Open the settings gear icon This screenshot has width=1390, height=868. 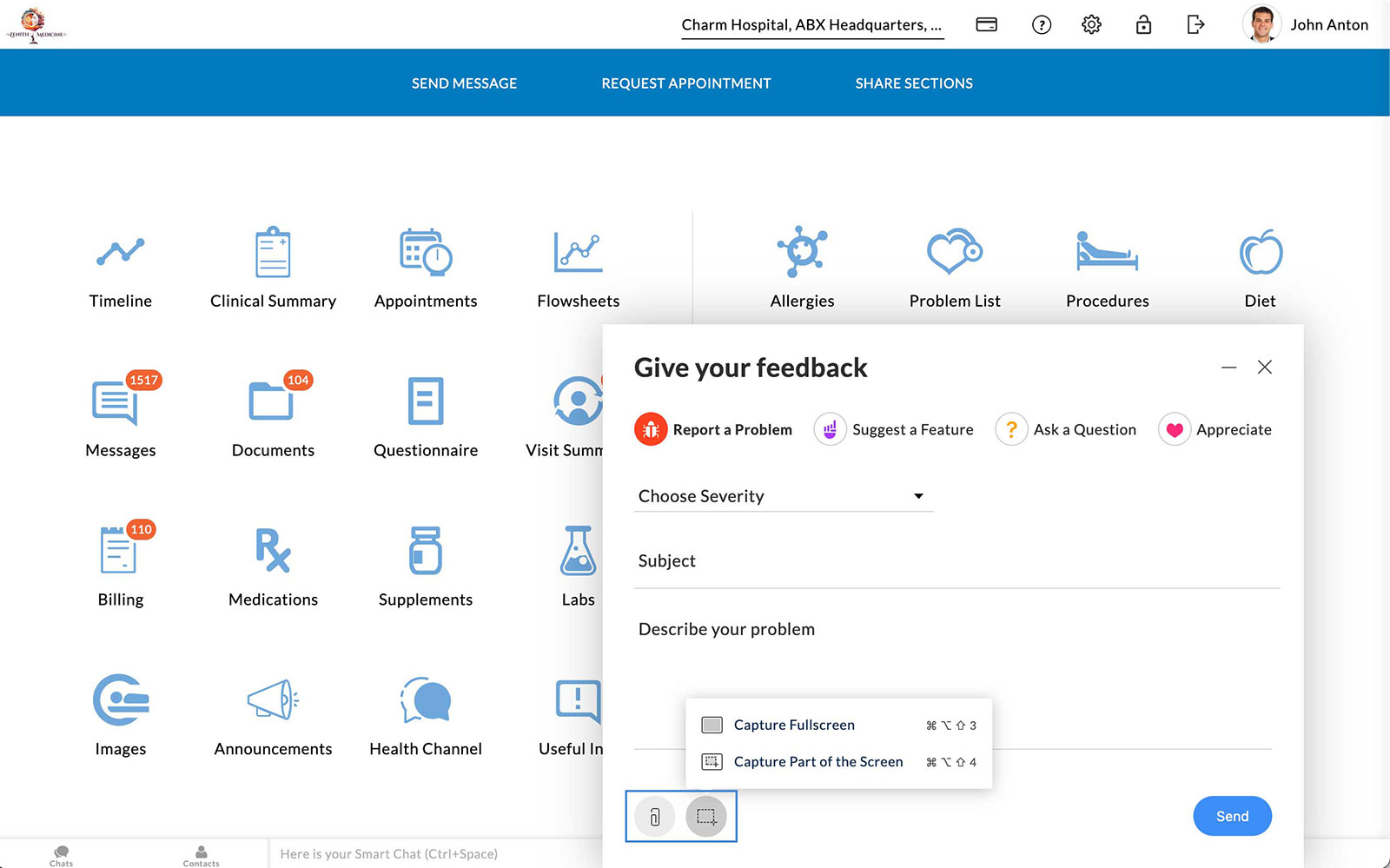coord(1091,24)
